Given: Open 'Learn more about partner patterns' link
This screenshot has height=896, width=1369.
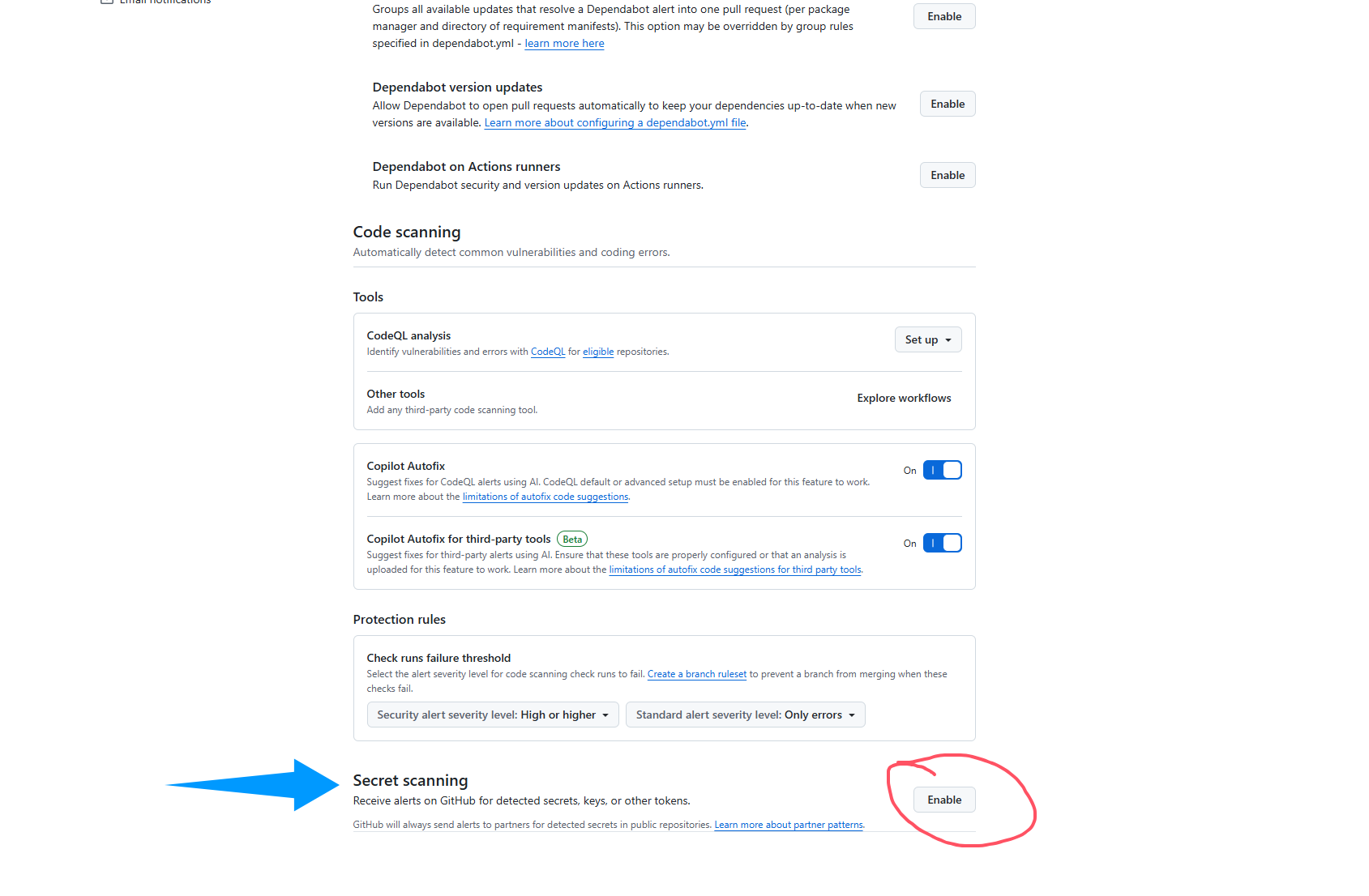Looking at the screenshot, I should (789, 825).
